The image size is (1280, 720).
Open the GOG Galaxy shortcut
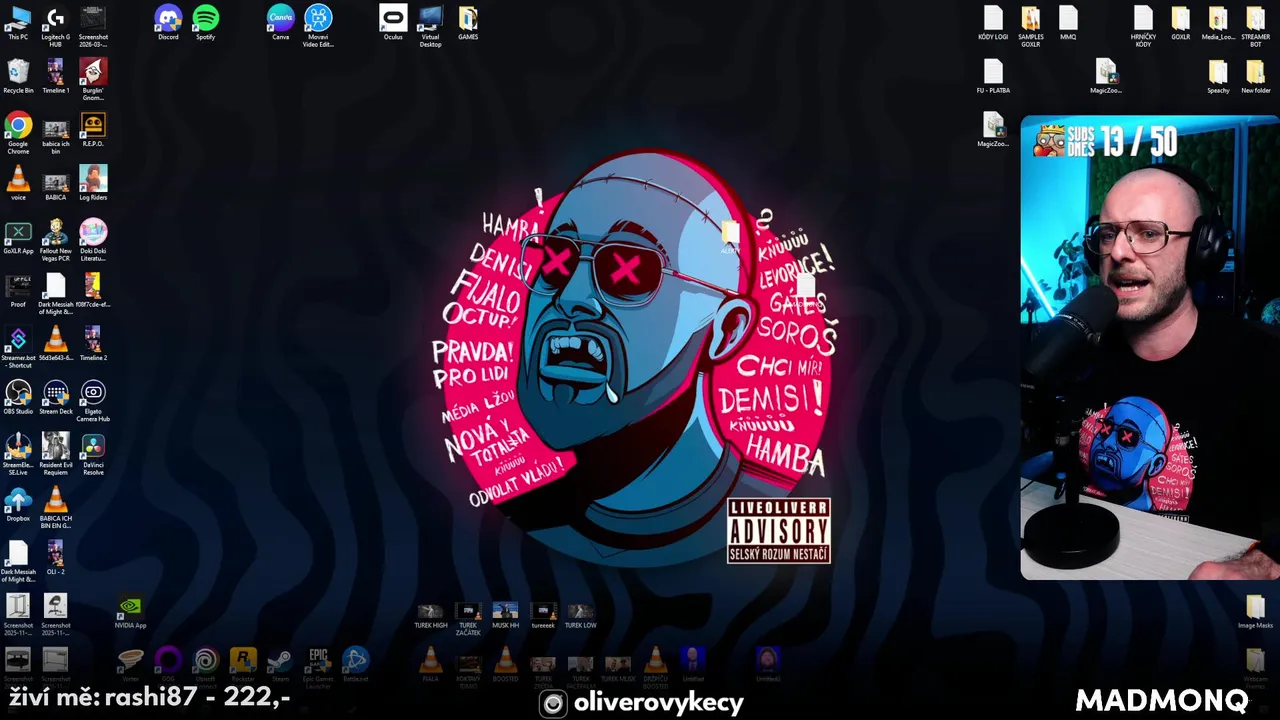point(168,665)
